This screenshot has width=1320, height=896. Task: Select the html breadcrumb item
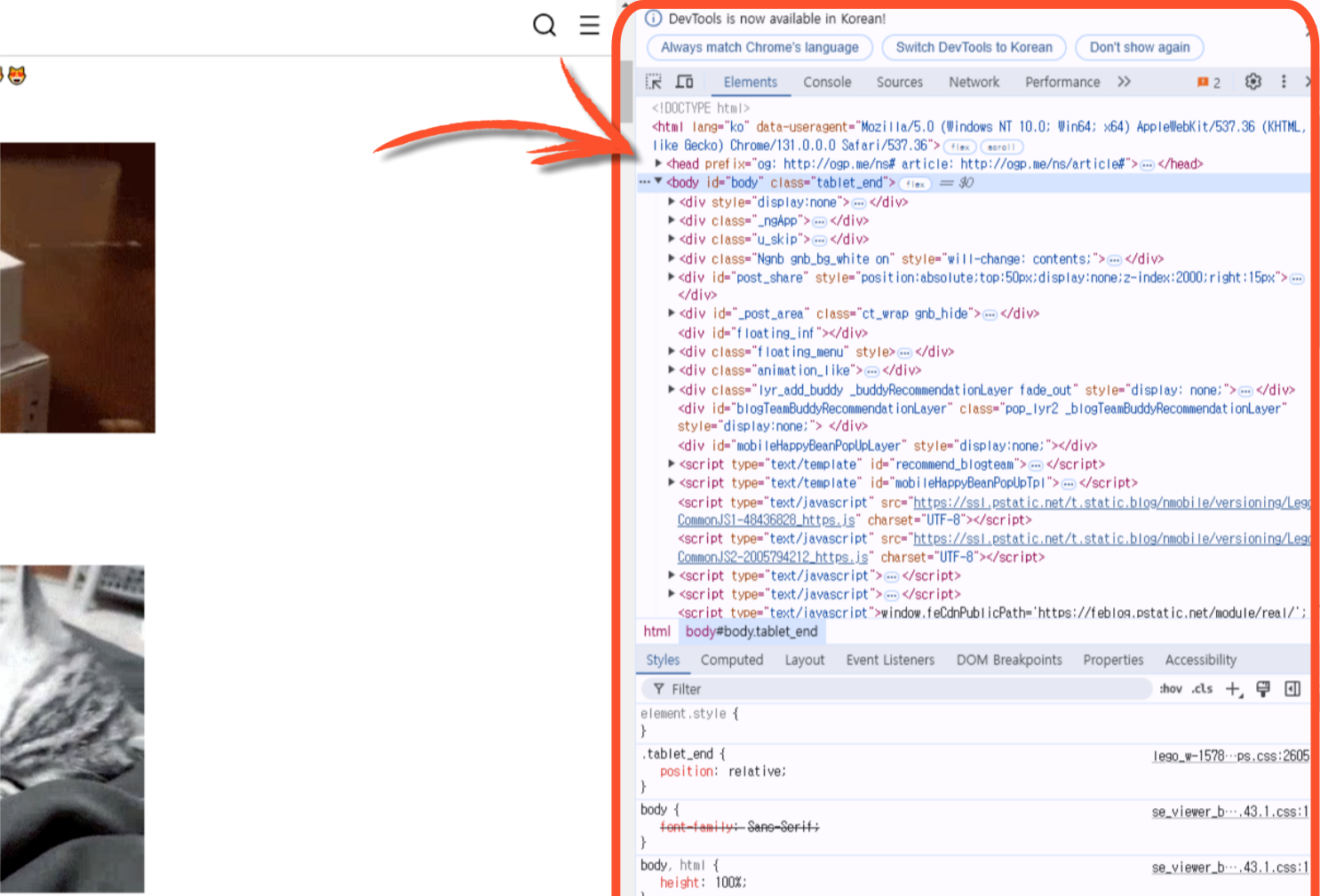(x=657, y=631)
